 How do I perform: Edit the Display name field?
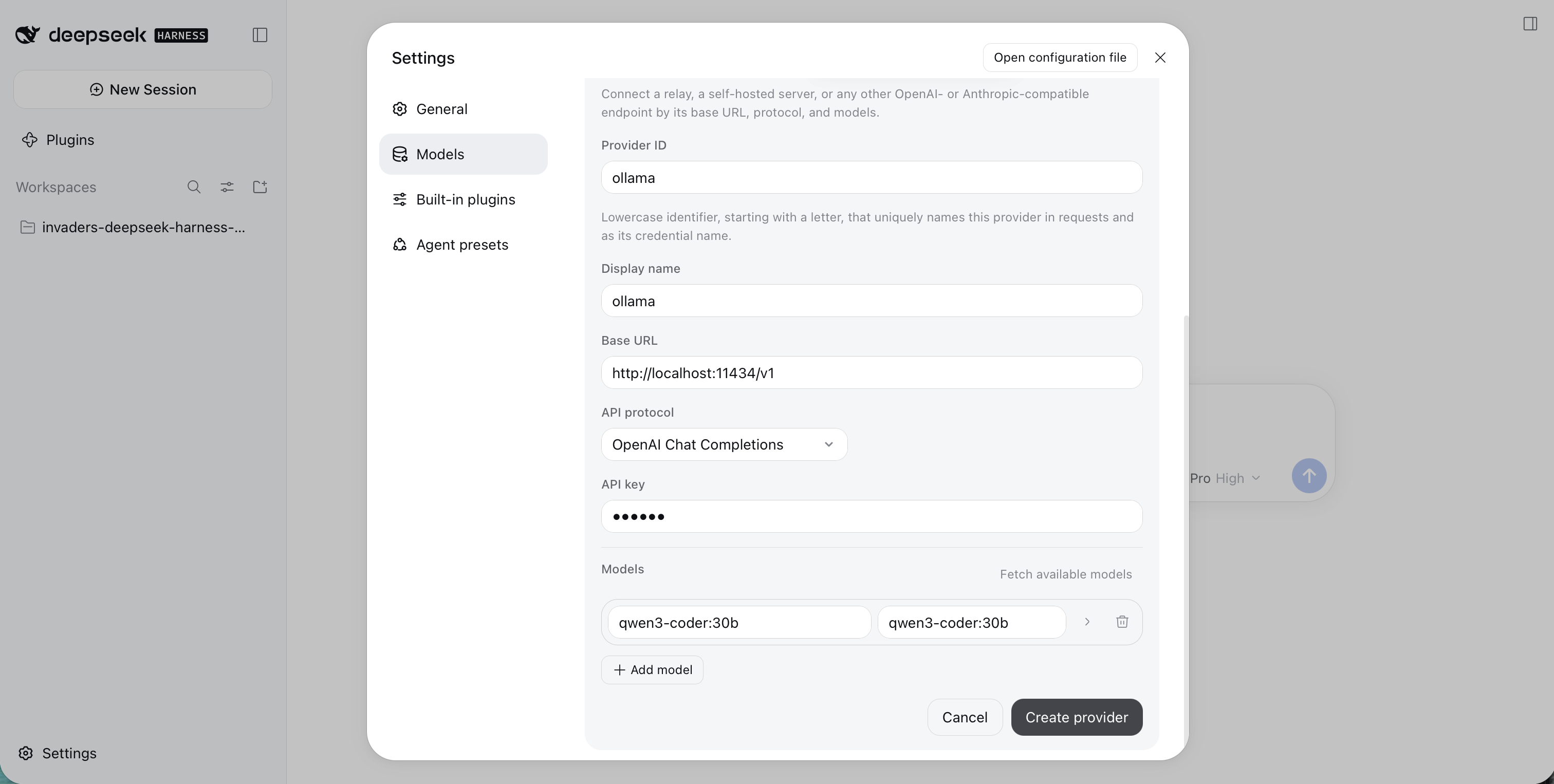(x=872, y=301)
